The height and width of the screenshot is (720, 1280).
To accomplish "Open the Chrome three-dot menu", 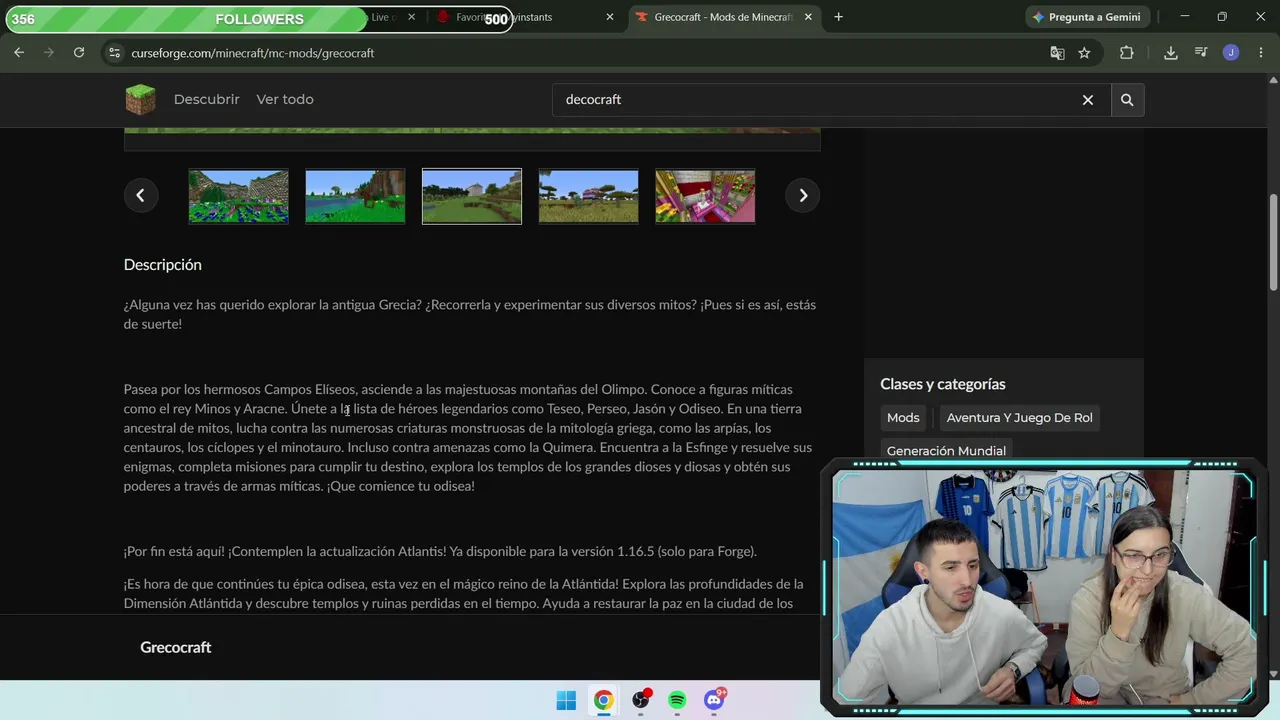I will click(1260, 53).
